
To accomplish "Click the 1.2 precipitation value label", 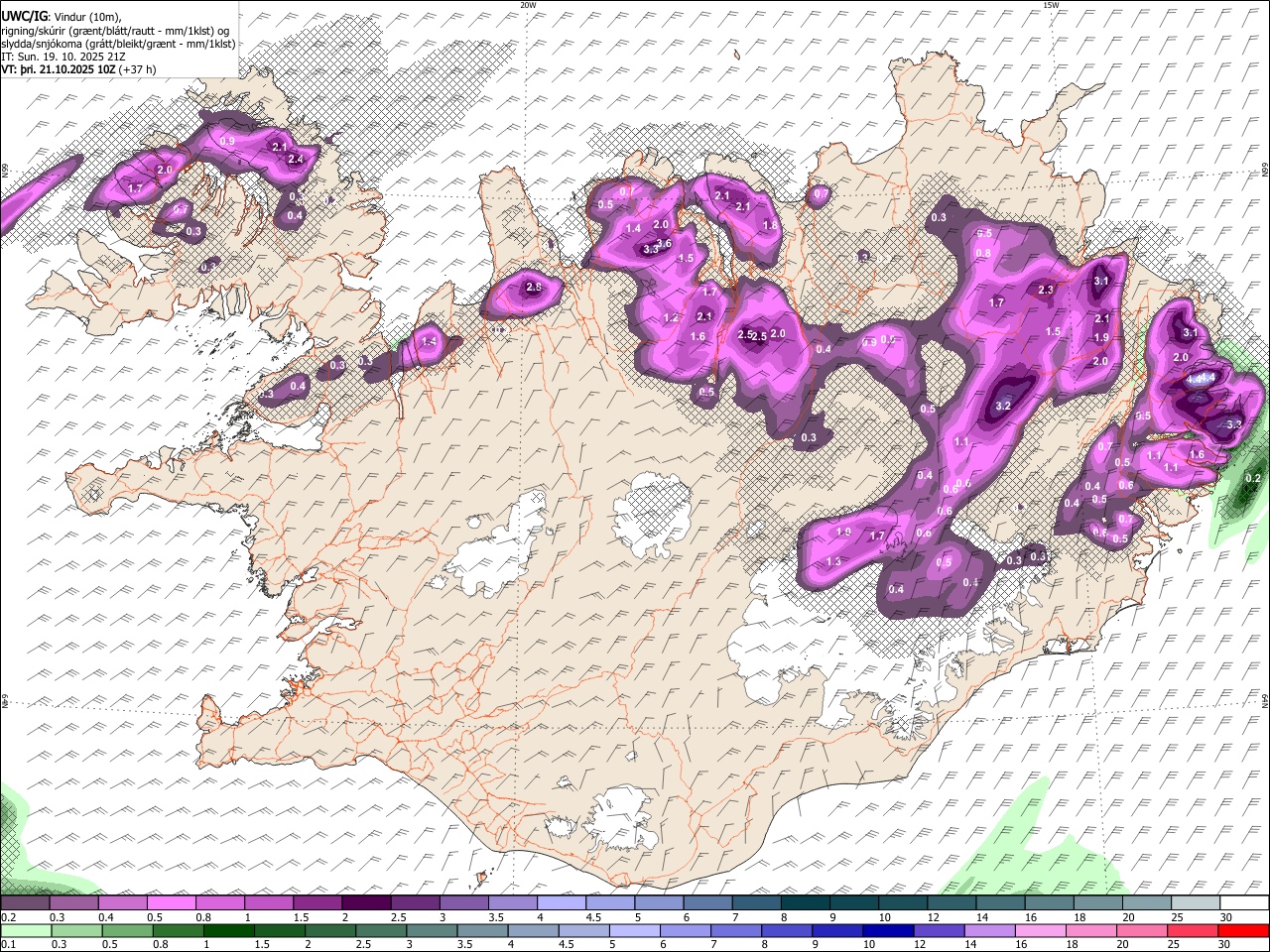I will pos(671,318).
